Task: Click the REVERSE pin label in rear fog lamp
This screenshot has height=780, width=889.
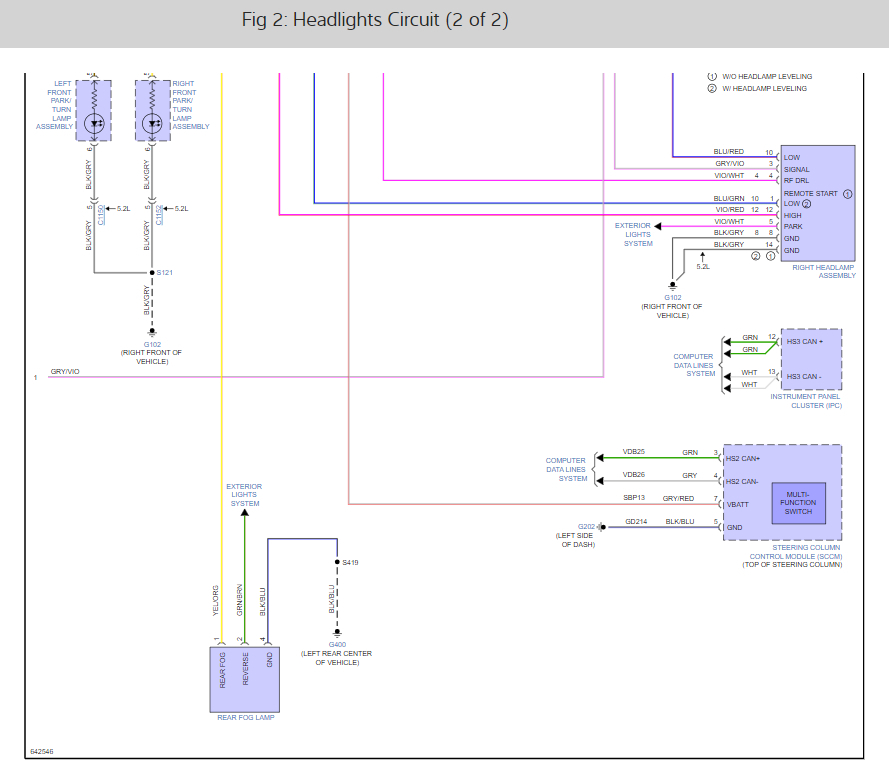Action: point(245,669)
